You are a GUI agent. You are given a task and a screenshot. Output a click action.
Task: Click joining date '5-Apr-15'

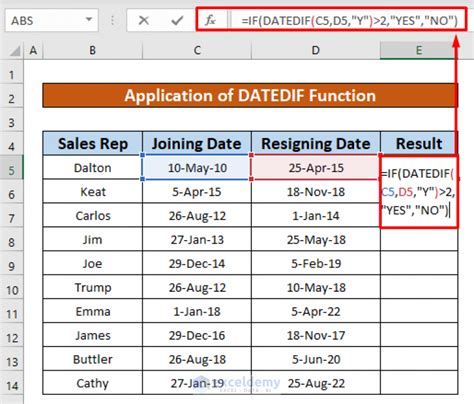[197, 192]
